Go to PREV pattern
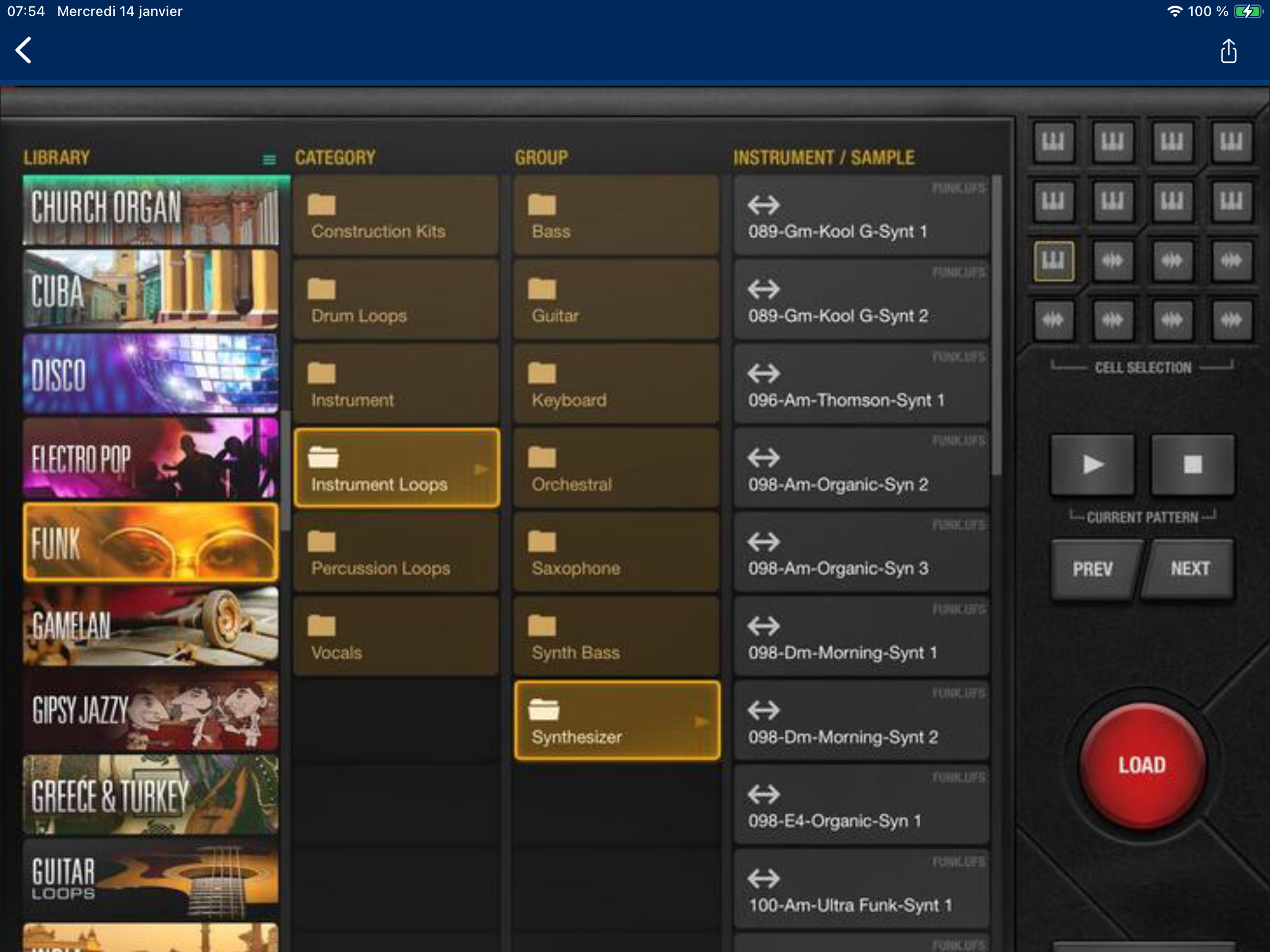The height and width of the screenshot is (952, 1270). coord(1091,569)
